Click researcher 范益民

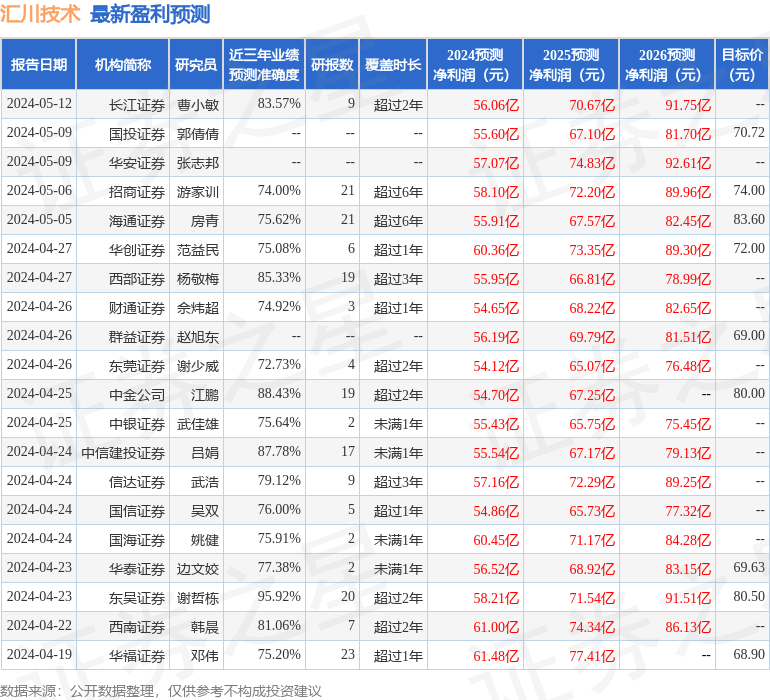click(x=198, y=250)
